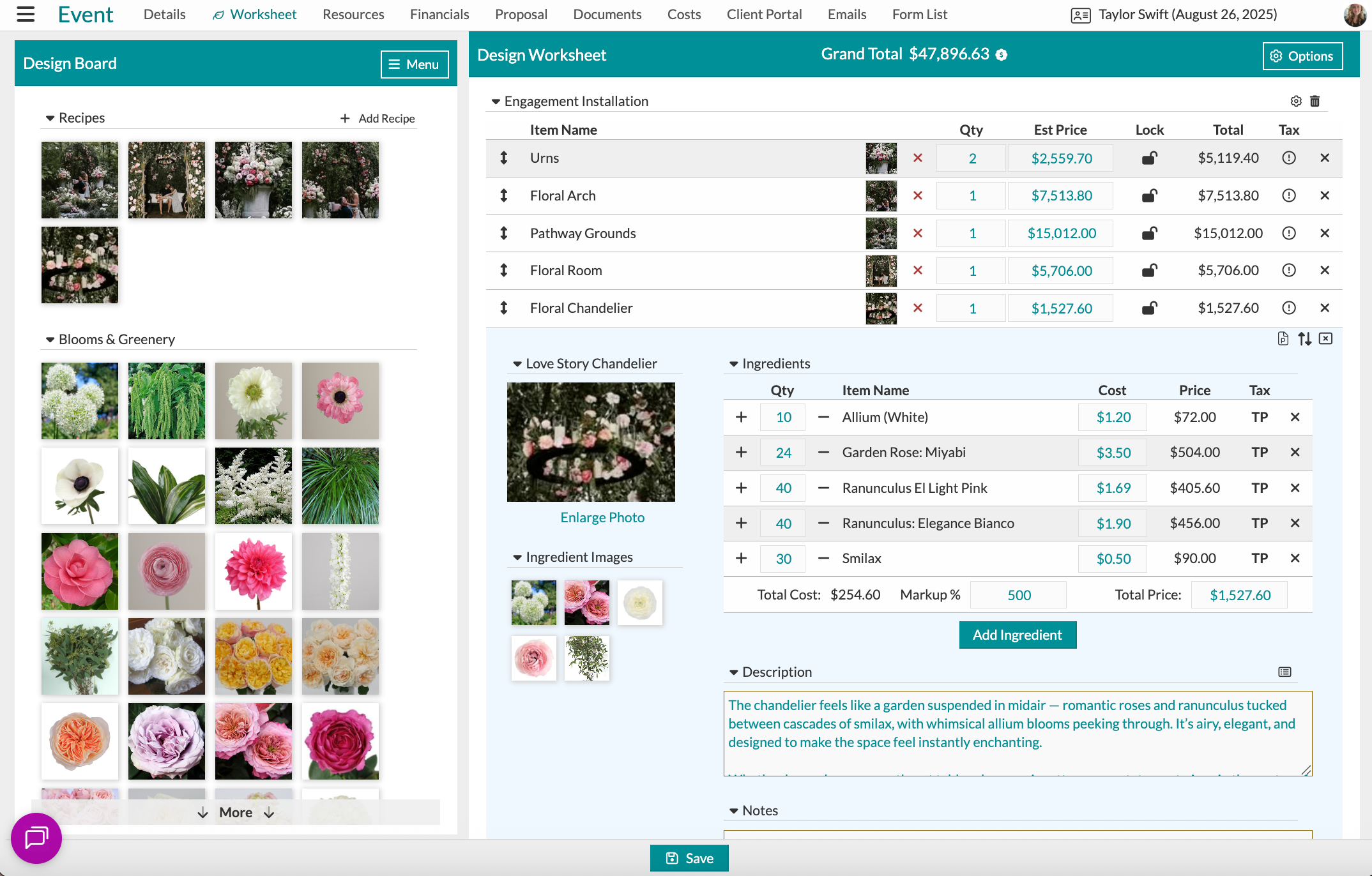The width and height of the screenshot is (1372, 876).
Task: Toggle the lock for Pathway Grounds
Action: (1150, 233)
